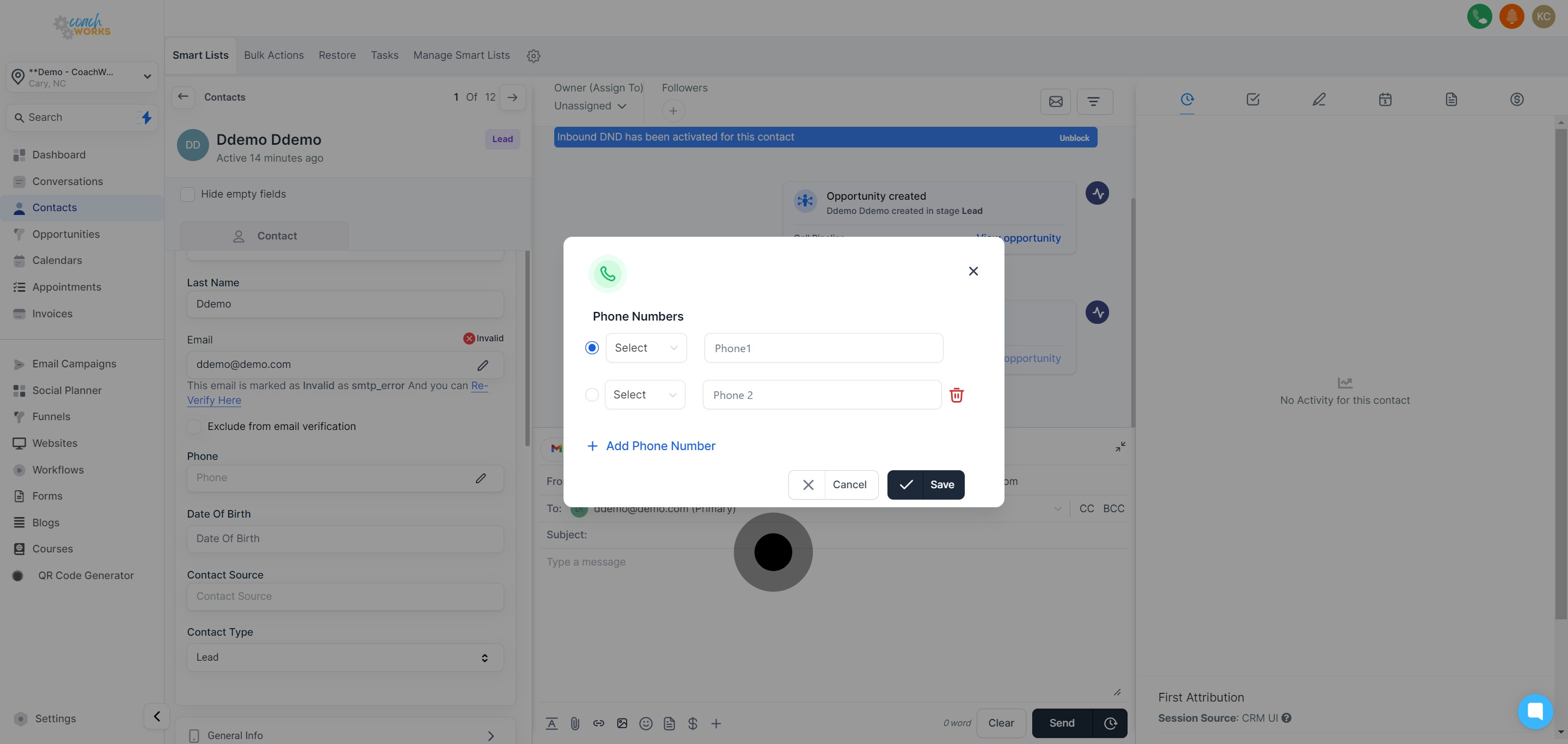Image resolution: width=1568 pixels, height=744 pixels.
Task: Open the Select dropdown beside Phone1
Action: (x=646, y=347)
